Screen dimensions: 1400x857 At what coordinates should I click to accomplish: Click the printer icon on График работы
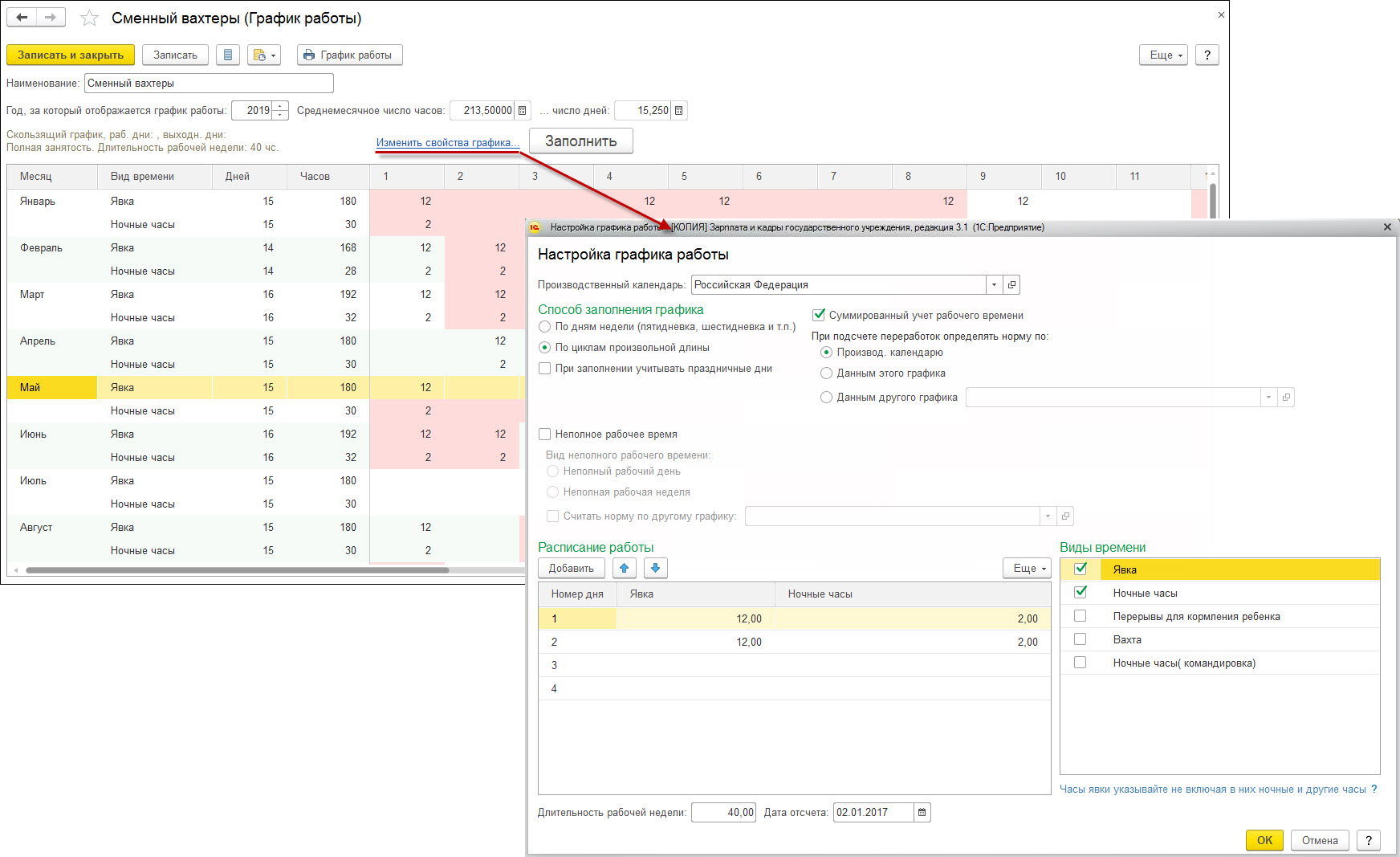309,55
